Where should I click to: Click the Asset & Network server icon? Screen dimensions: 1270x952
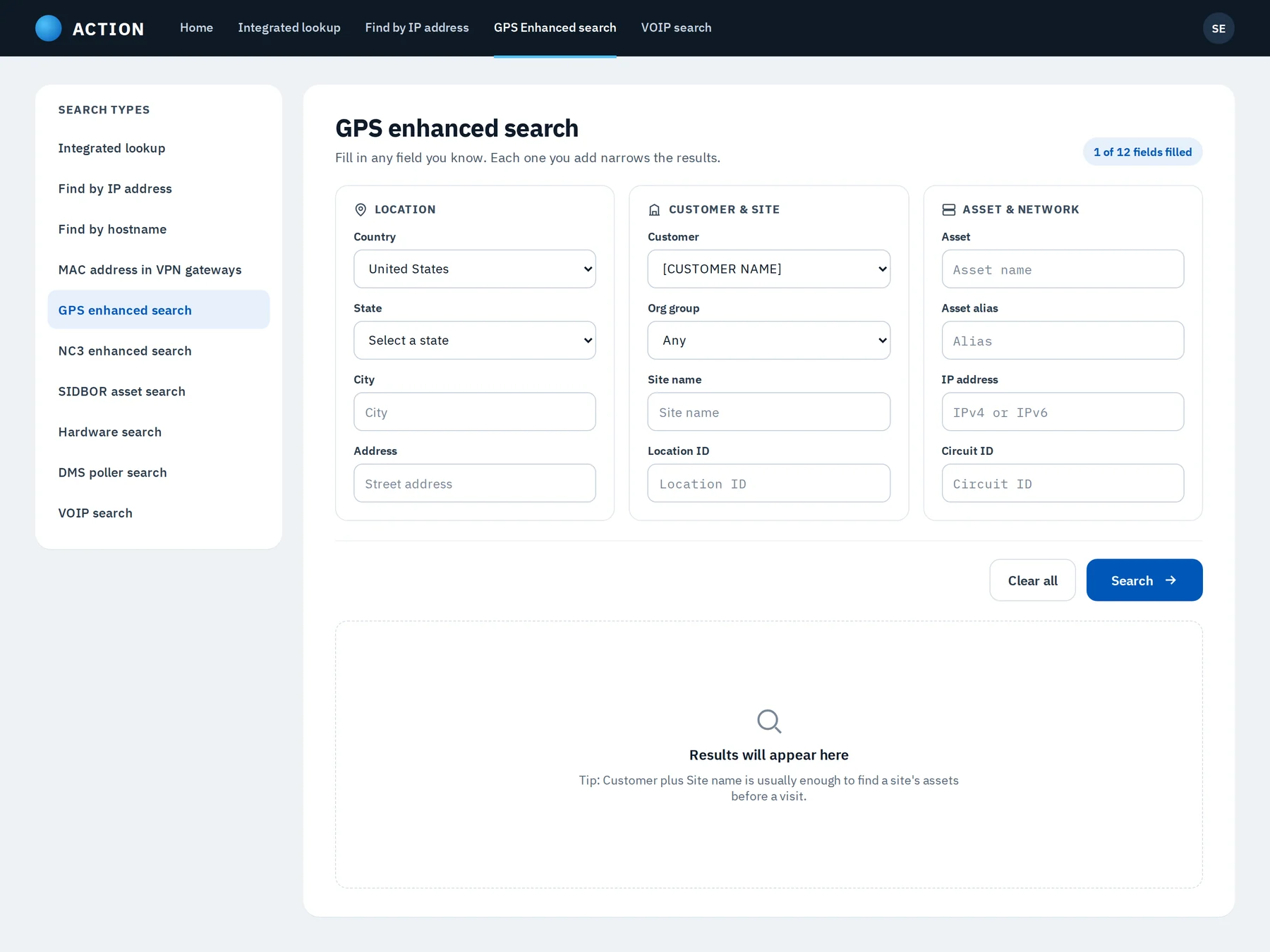949,209
